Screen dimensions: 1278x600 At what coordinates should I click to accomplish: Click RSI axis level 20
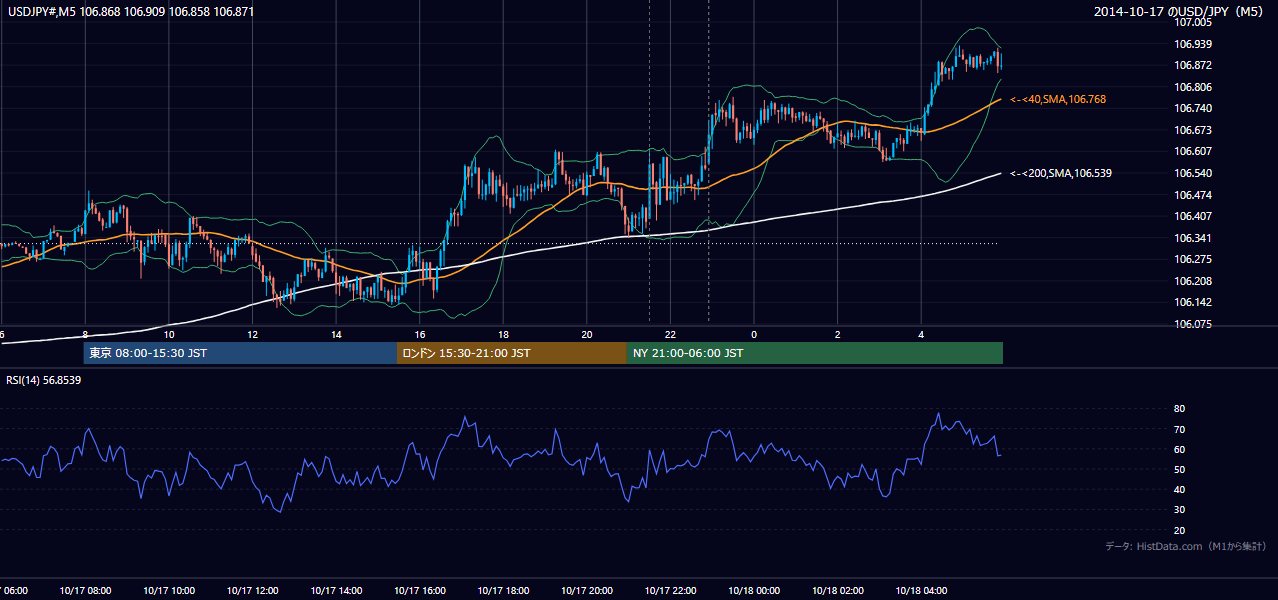click(x=1179, y=530)
